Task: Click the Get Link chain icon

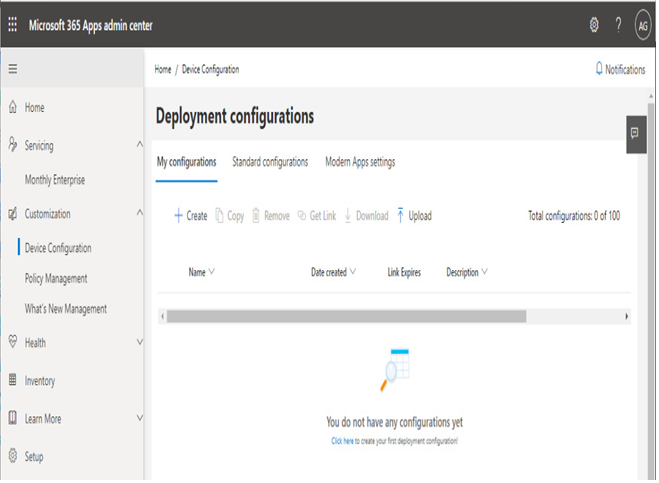Action: (302, 215)
